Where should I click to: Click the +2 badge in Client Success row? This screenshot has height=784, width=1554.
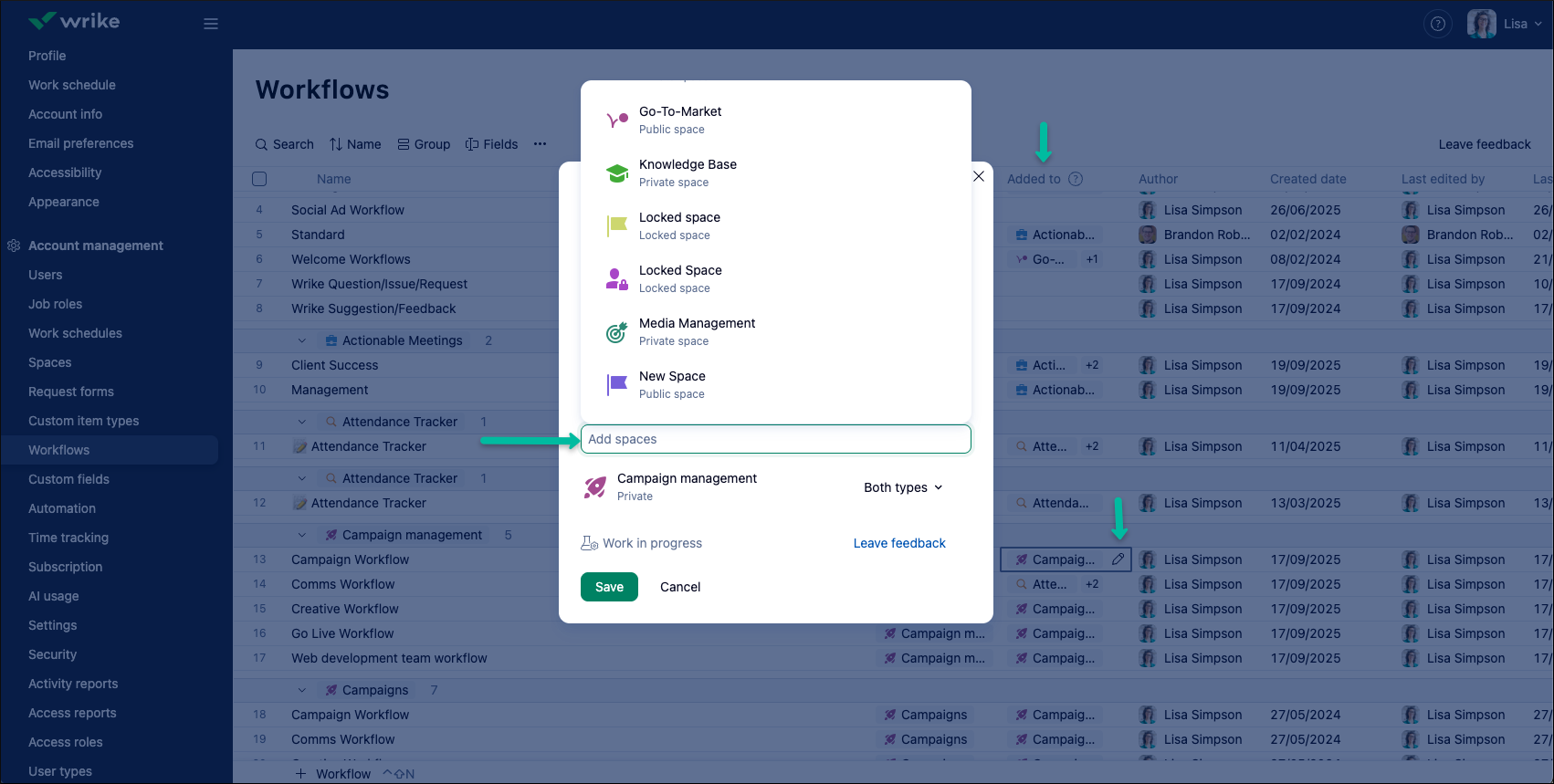point(1092,365)
